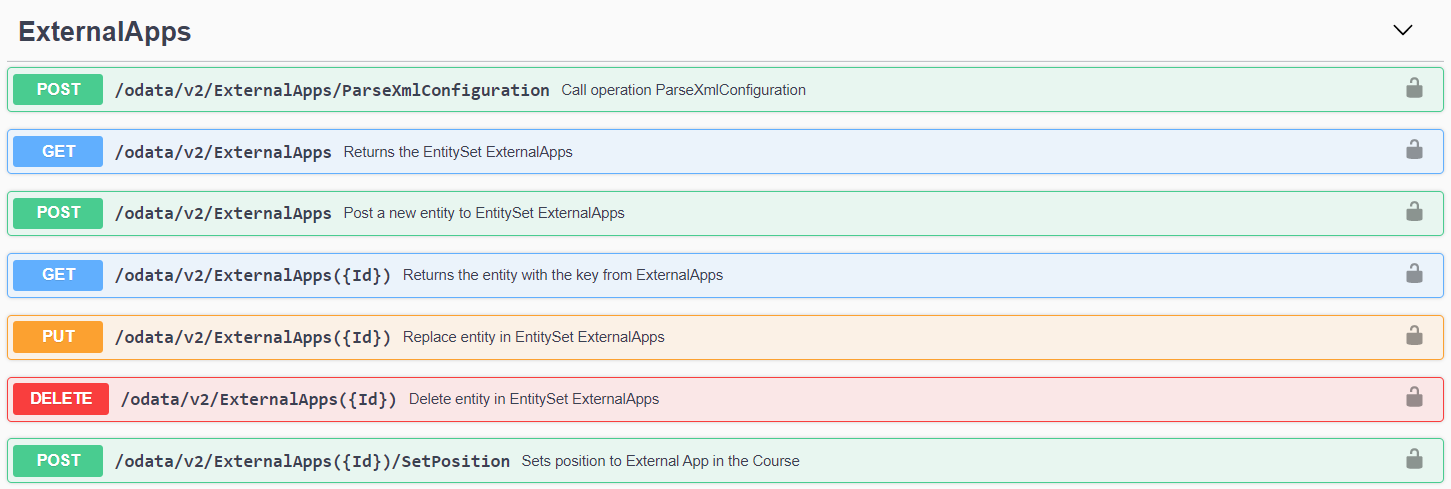The height and width of the screenshot is (489, 1451).
Task: Click 'Delete entity in EntitySet ExternalApps' description
Action: [x=534, y=399]
